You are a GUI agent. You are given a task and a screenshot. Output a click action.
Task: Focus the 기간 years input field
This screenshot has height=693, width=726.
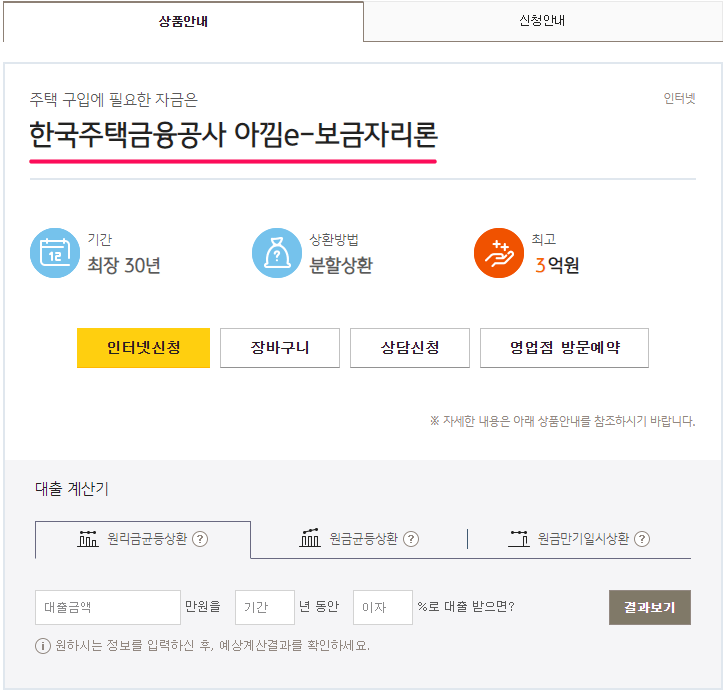tap(265, 607)
